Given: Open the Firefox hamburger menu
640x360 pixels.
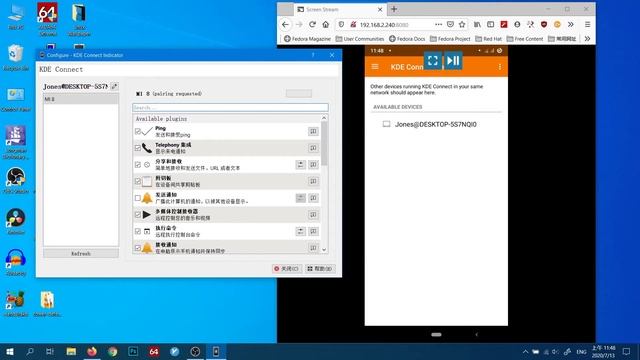Looking at the screenshot, I should pyautogui.click(x=587, y=24).
